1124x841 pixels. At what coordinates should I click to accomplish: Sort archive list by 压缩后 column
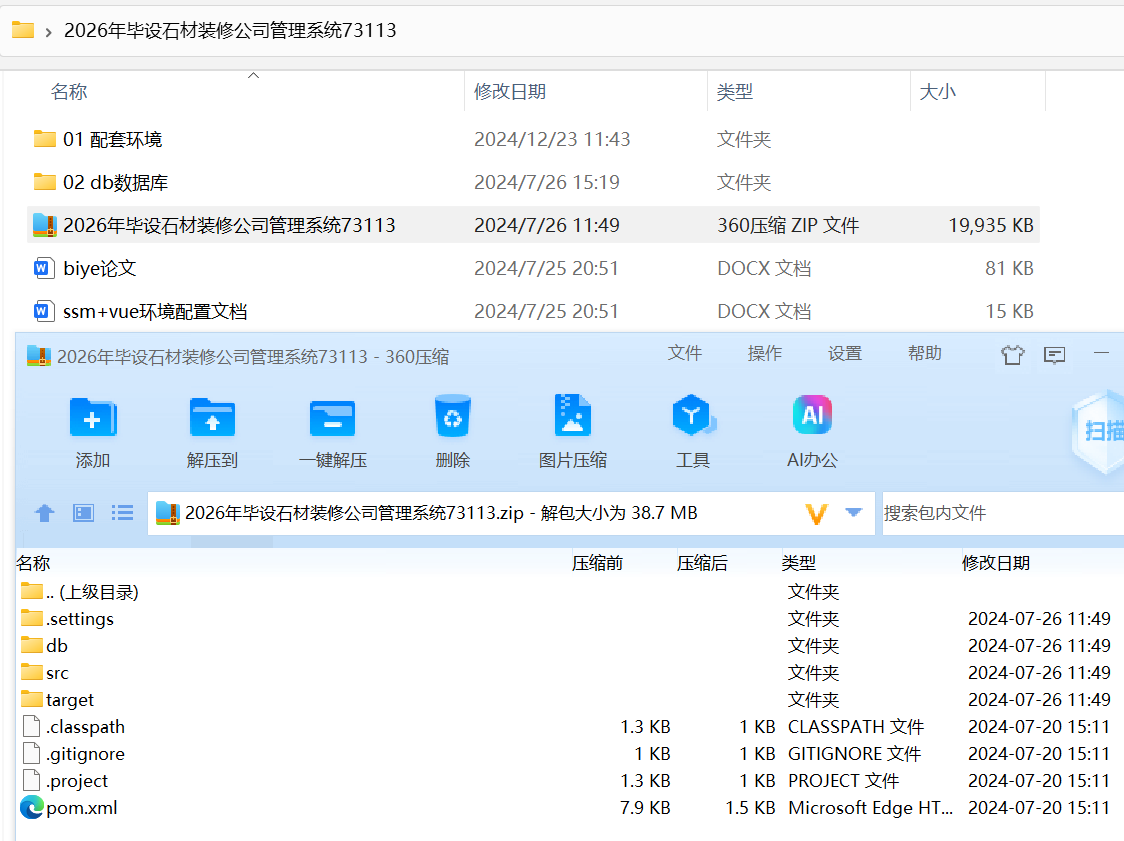[702, 564]
